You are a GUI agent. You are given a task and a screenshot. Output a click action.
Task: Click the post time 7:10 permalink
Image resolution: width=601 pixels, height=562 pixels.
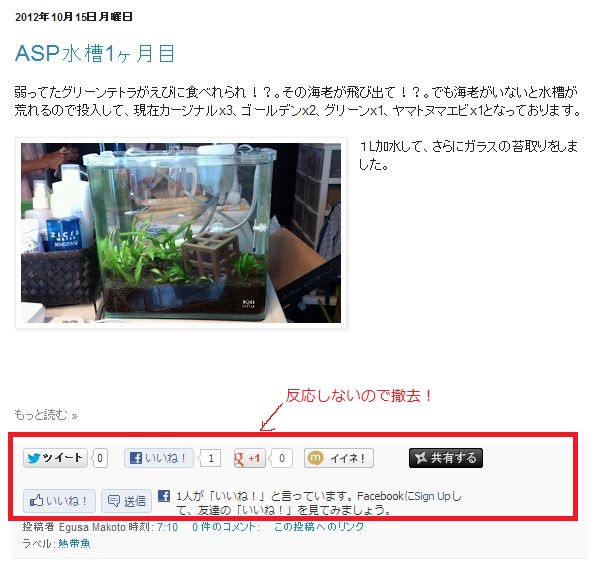(x=167, y=527)
